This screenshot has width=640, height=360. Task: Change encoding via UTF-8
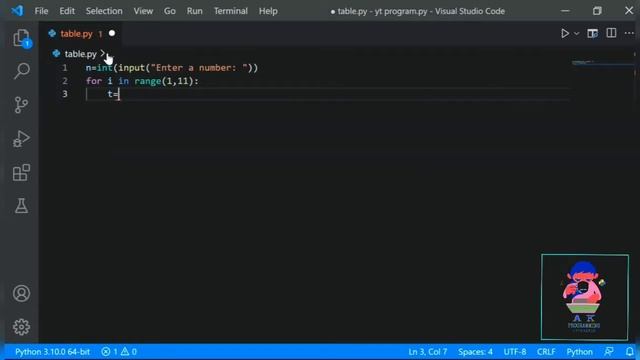click(515, 352)
